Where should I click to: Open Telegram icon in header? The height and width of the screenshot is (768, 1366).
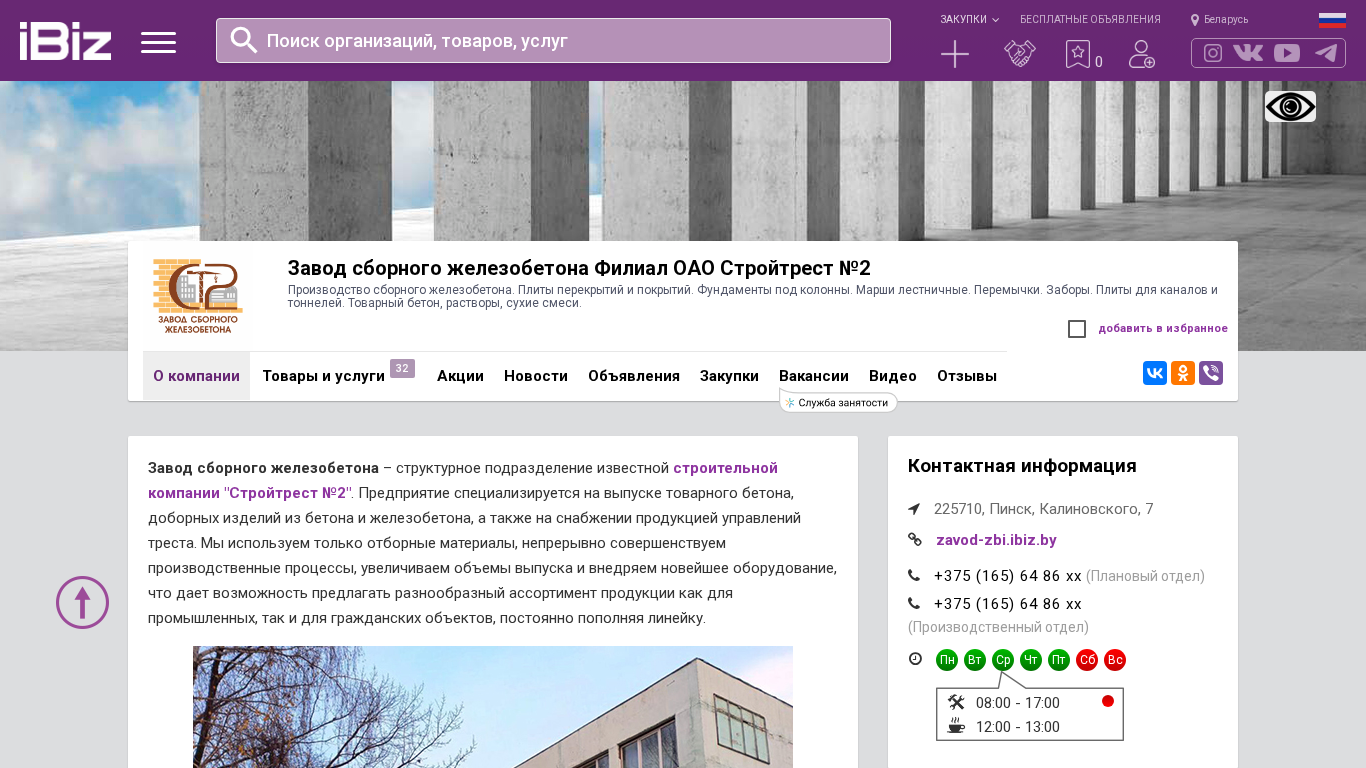pos(1326,53)
